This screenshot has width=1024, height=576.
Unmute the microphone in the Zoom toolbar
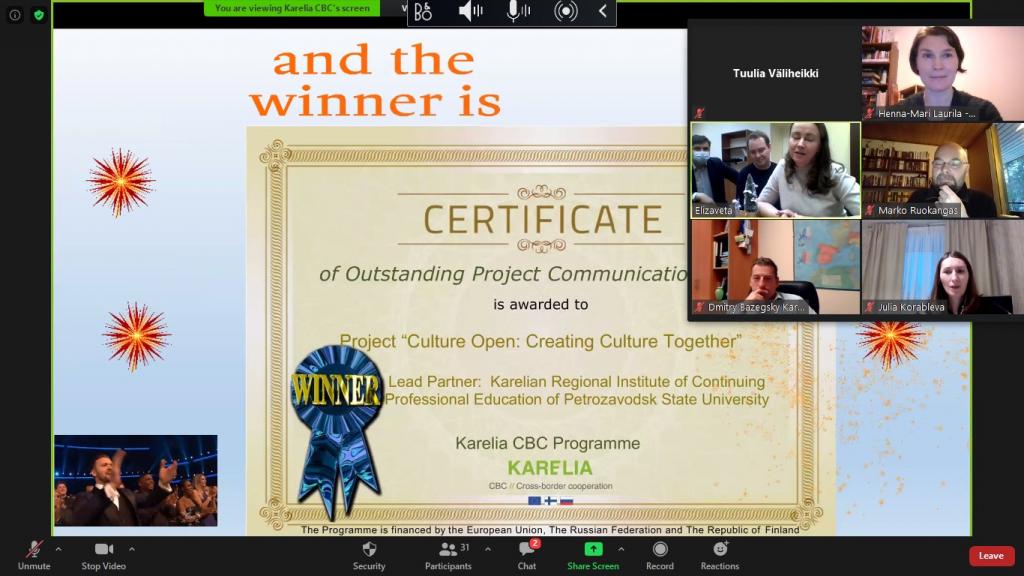(x=34, y=556)
